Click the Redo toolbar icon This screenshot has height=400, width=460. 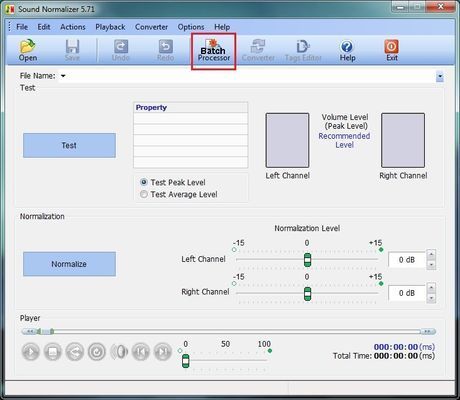[166, 50]
